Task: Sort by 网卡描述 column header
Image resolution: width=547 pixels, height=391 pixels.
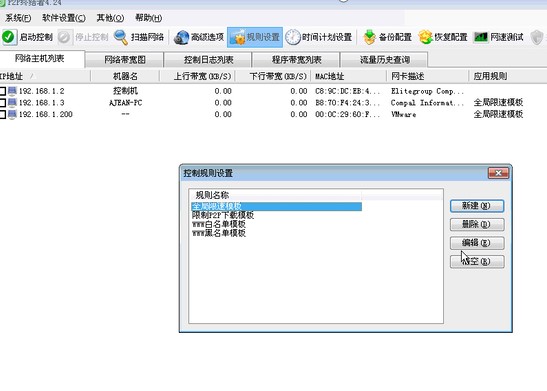Action: [427, 76]
